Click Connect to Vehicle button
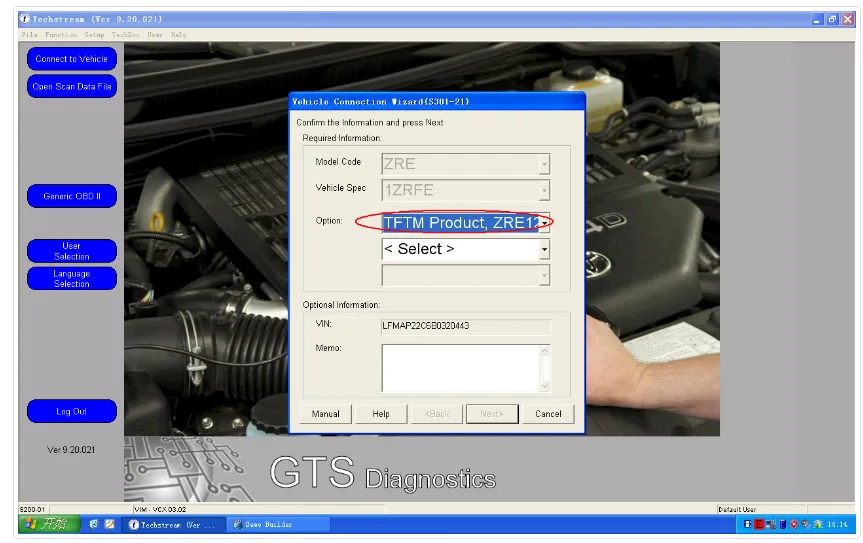Image resolution: width=863 pixels, height=543 pixels. click(72, 59)
